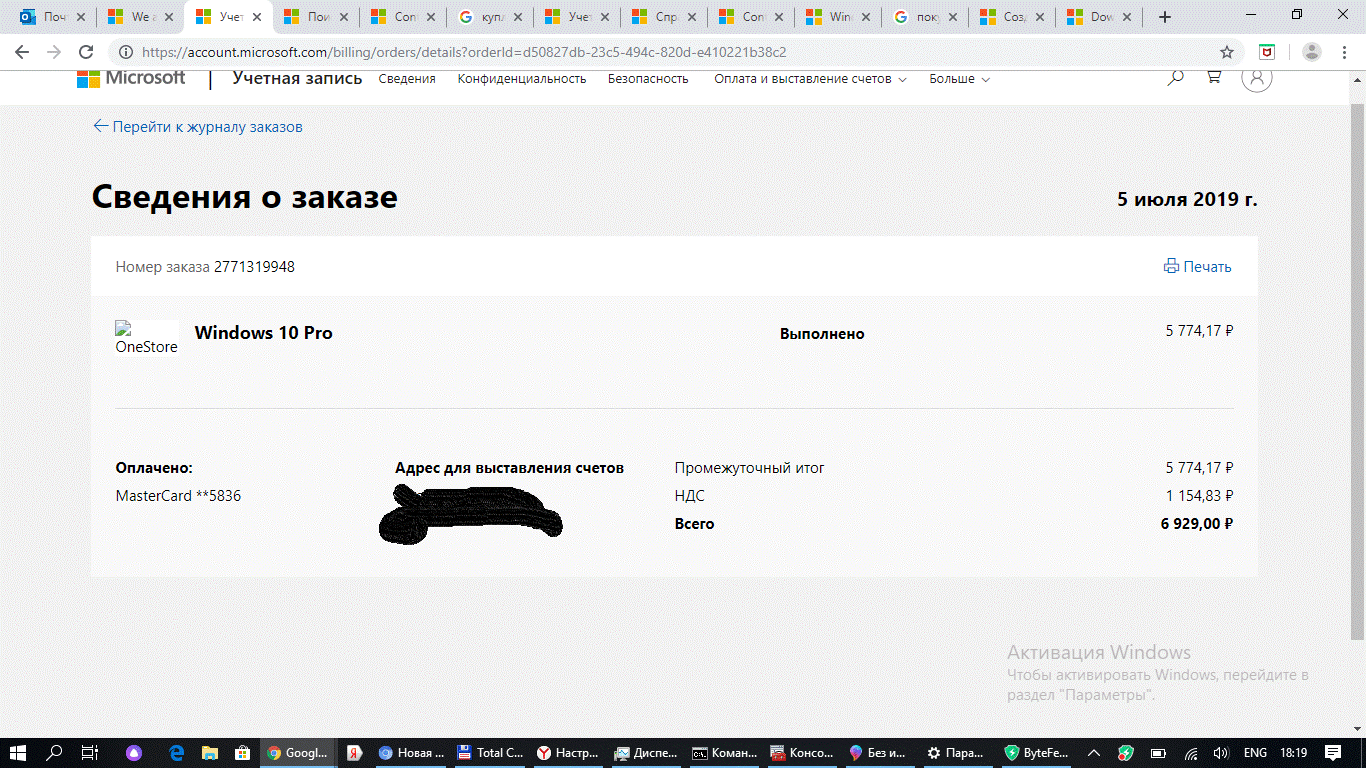Expand the Больше dropdown menu
The height and width of the screenshot is (768, 1366).
[959, 79]
